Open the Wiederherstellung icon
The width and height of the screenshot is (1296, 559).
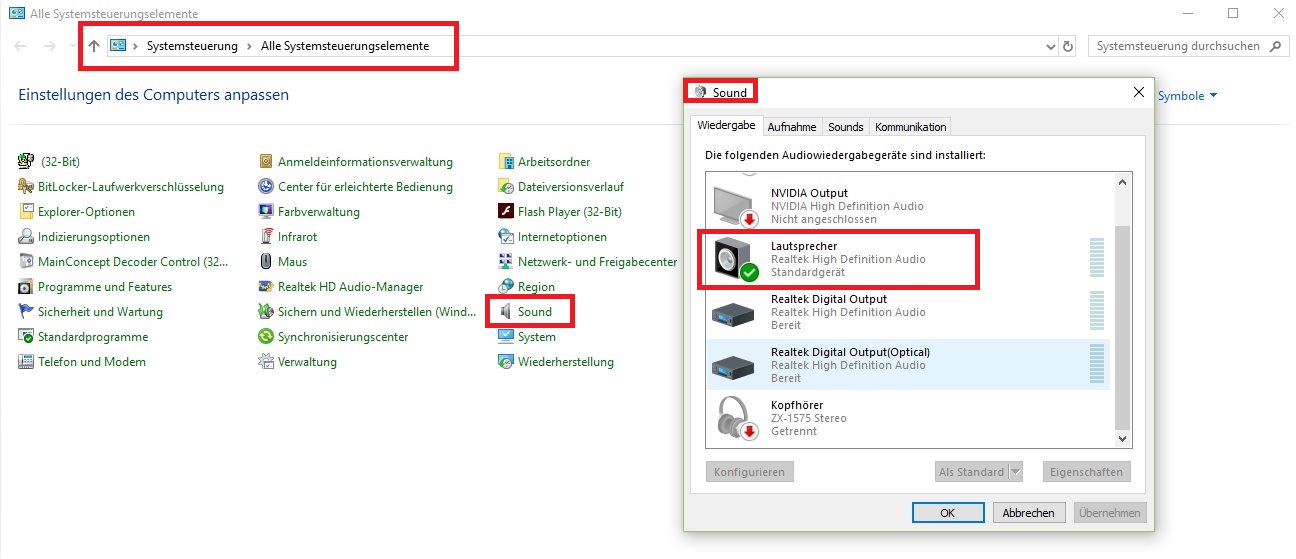click(507, 362)
